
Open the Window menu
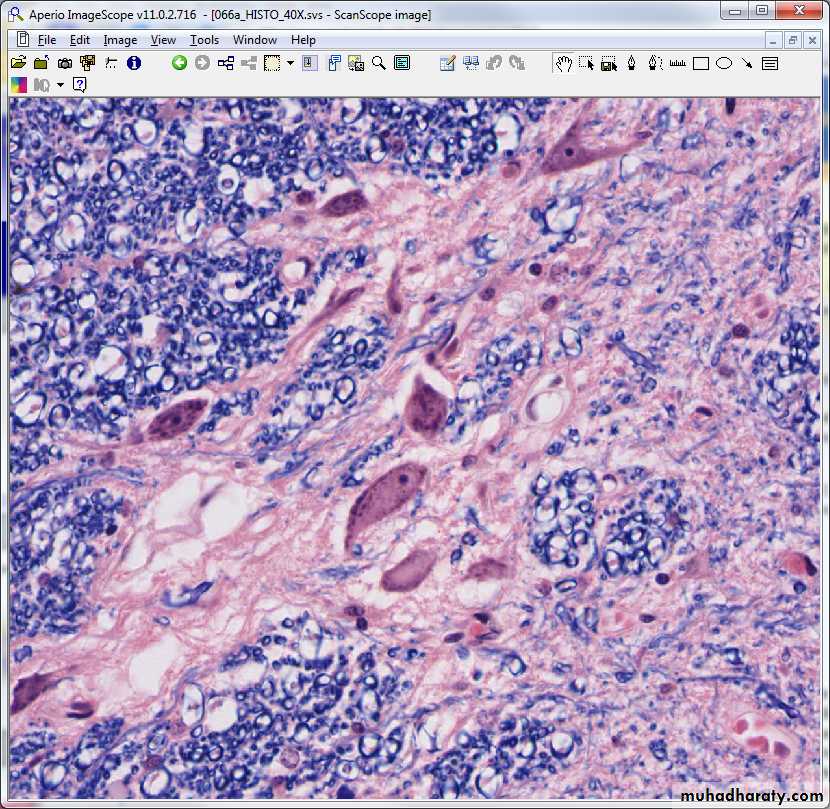[x=255, y=40]
